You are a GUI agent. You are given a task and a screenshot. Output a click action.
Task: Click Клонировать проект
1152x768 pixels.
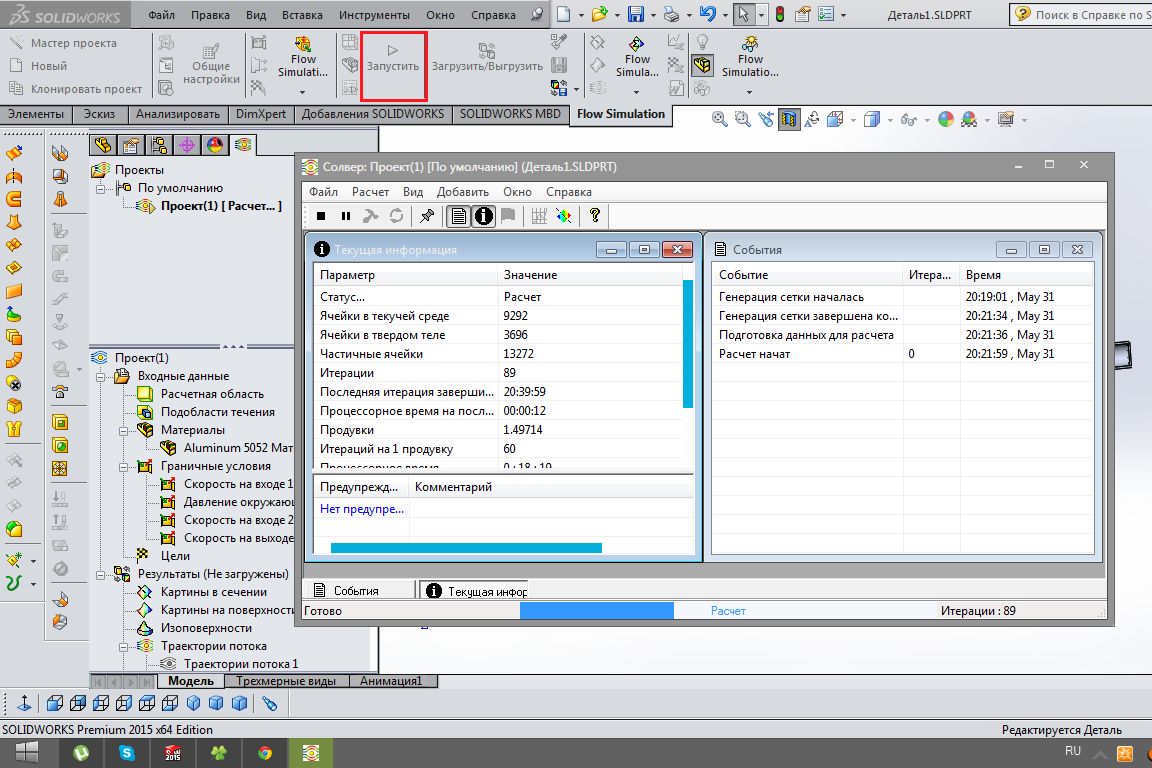pyautogui.click(x=76, y=89)
